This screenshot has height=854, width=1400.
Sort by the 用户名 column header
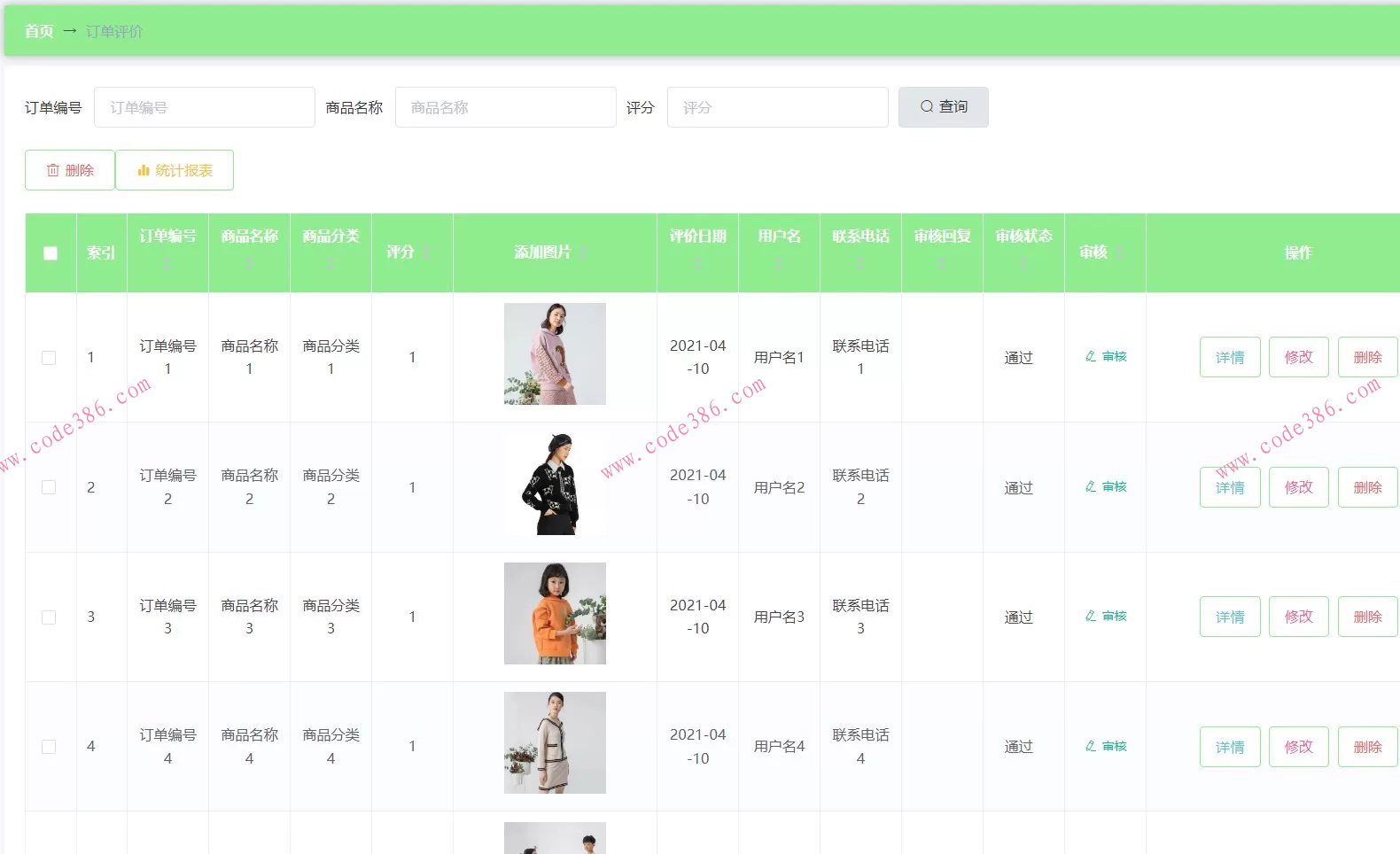[779, 252]
